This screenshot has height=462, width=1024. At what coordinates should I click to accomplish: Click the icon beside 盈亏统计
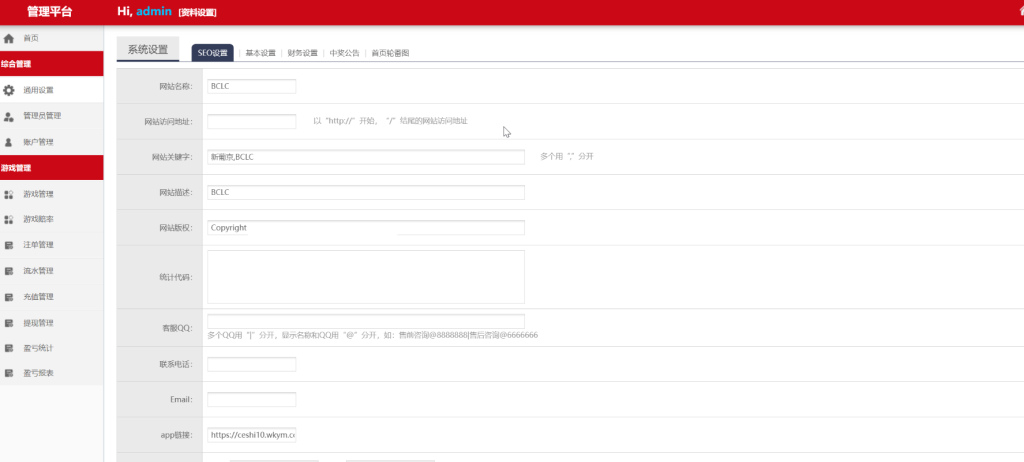click(9, 348)
